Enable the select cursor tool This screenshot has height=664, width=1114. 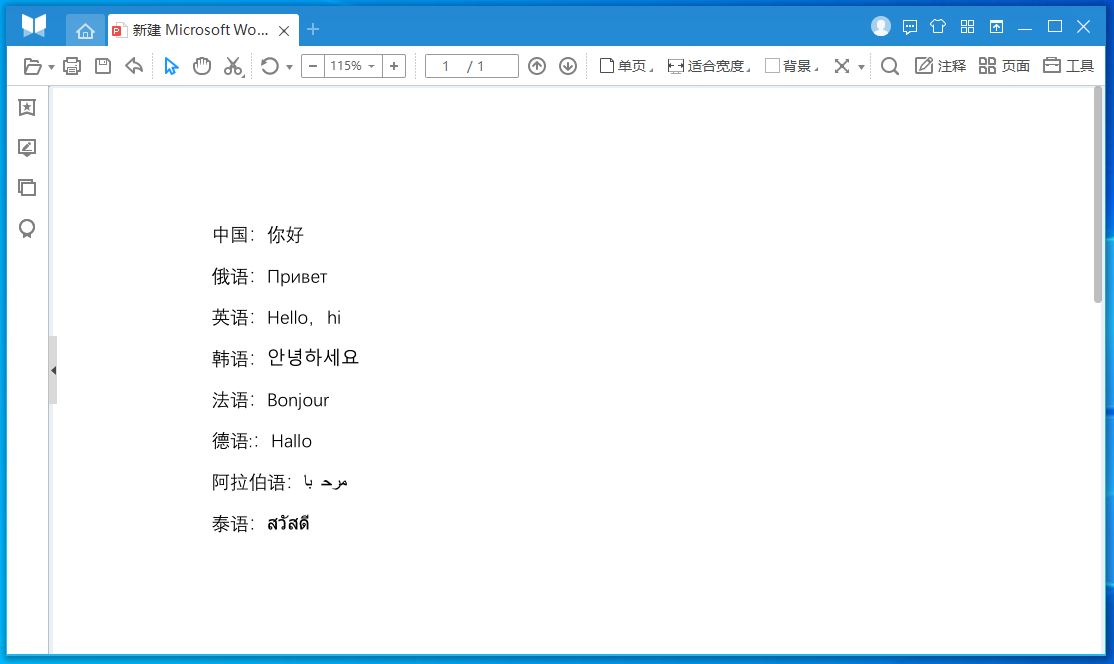pos(171,65)
